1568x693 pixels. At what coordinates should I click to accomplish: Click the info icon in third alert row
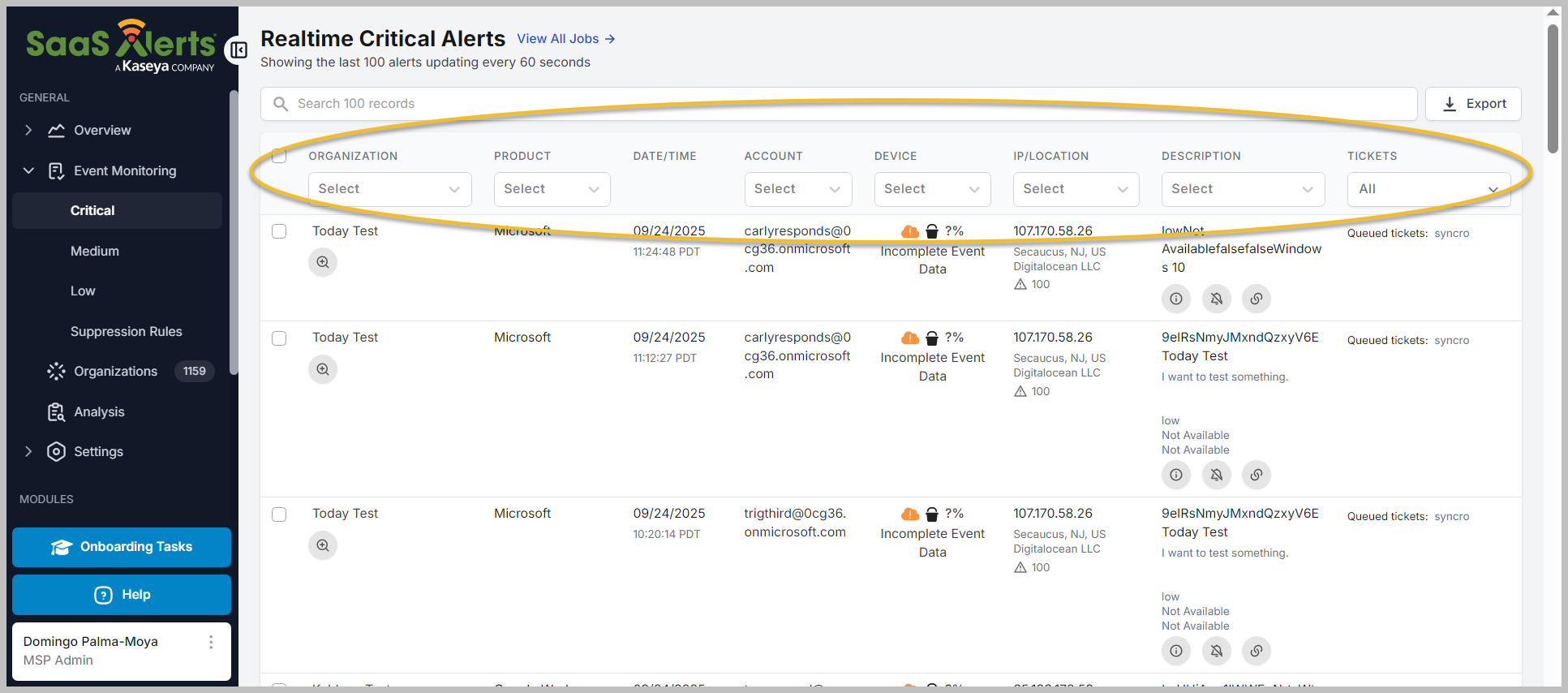(x=1176, y=651)
